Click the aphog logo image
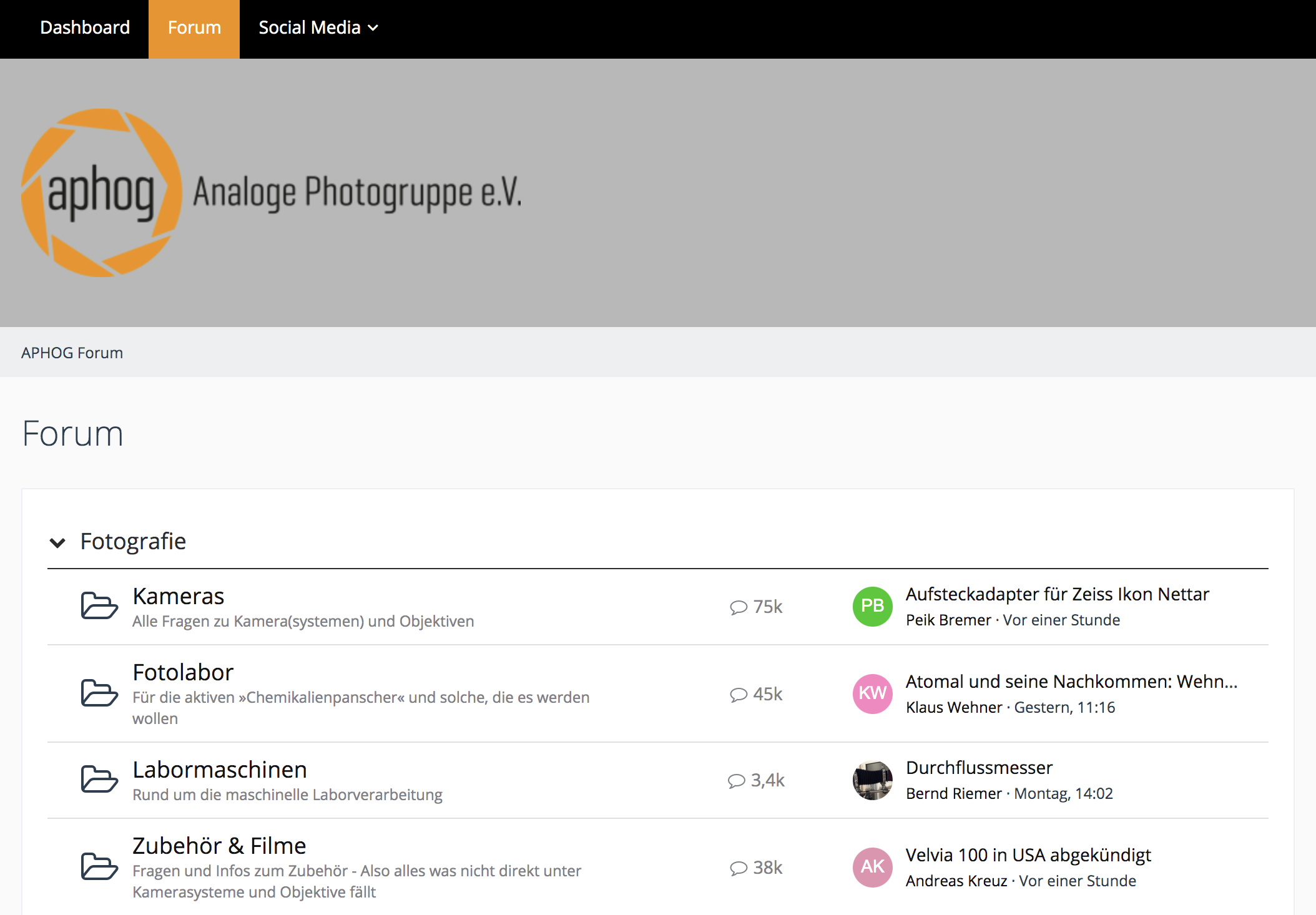Viewport: 1316px width, 915px height. [102, 193]
